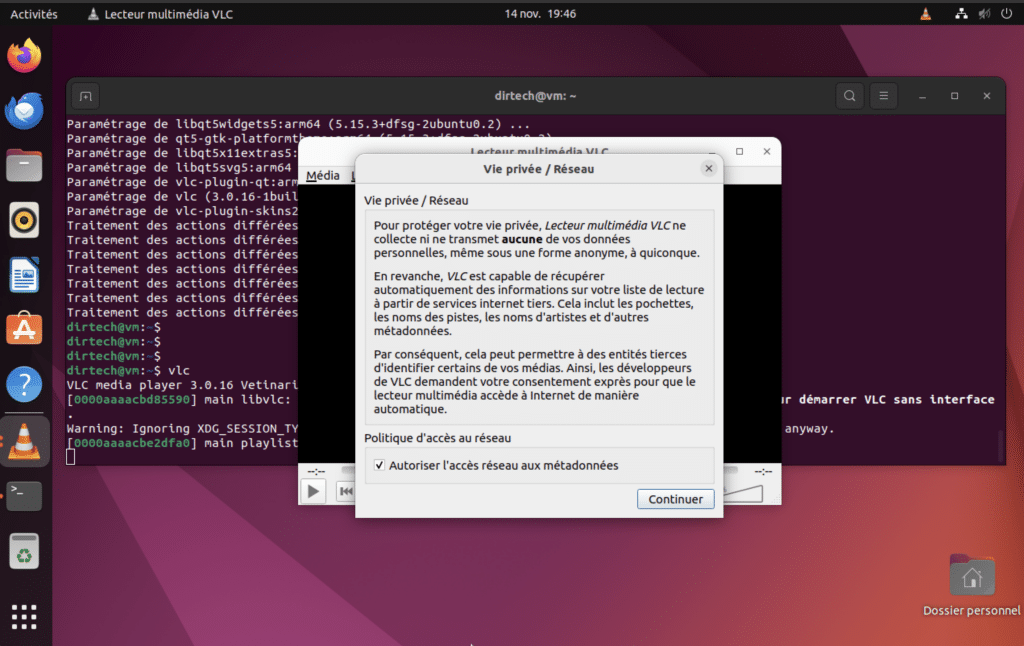Open Rhythmbox music player in the dock
The image size is (1024, 646).
(24, 220)
